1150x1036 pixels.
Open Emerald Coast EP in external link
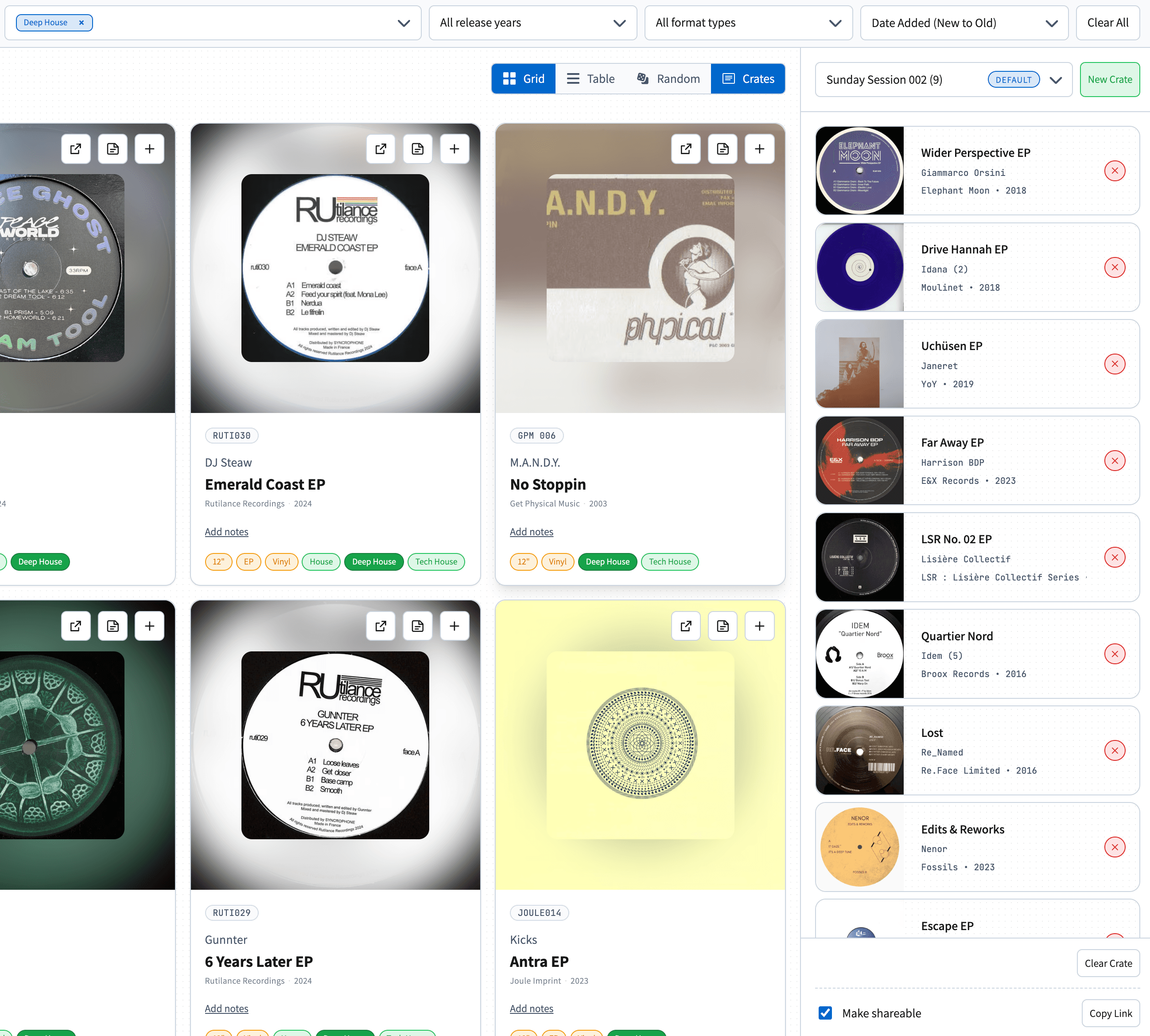point(381,148)
